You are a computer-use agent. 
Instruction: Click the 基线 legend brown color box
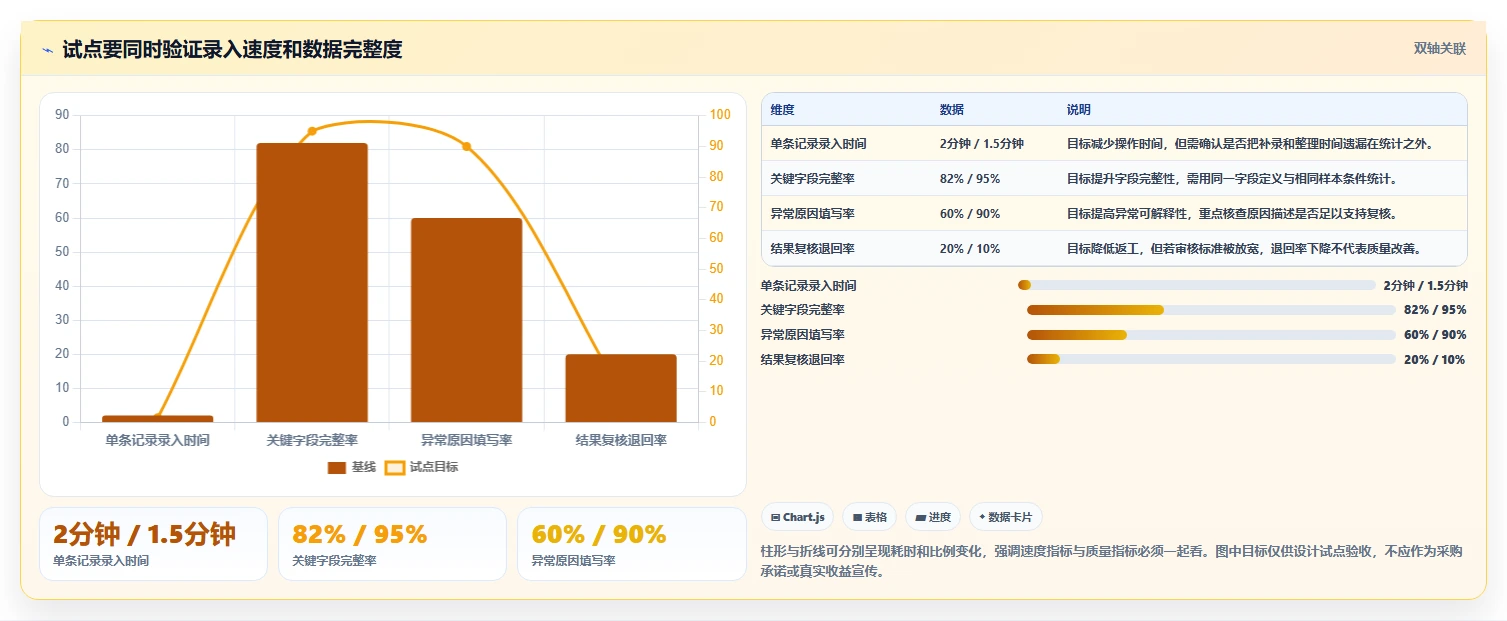pyautogui.click(x=337, y=467)
